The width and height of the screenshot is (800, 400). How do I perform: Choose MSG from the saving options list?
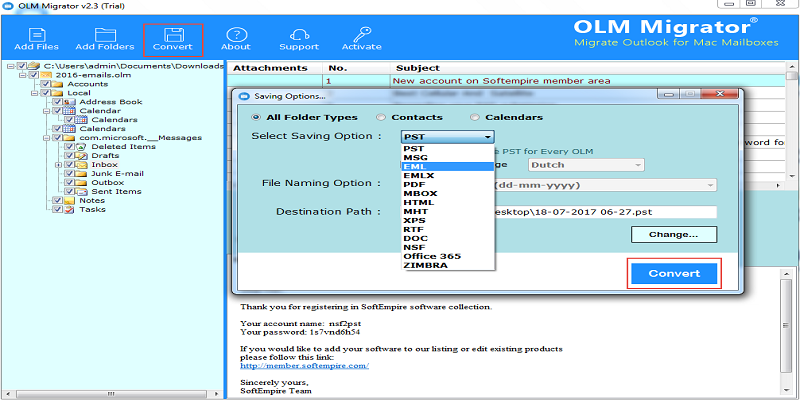[x=448, y=158]
